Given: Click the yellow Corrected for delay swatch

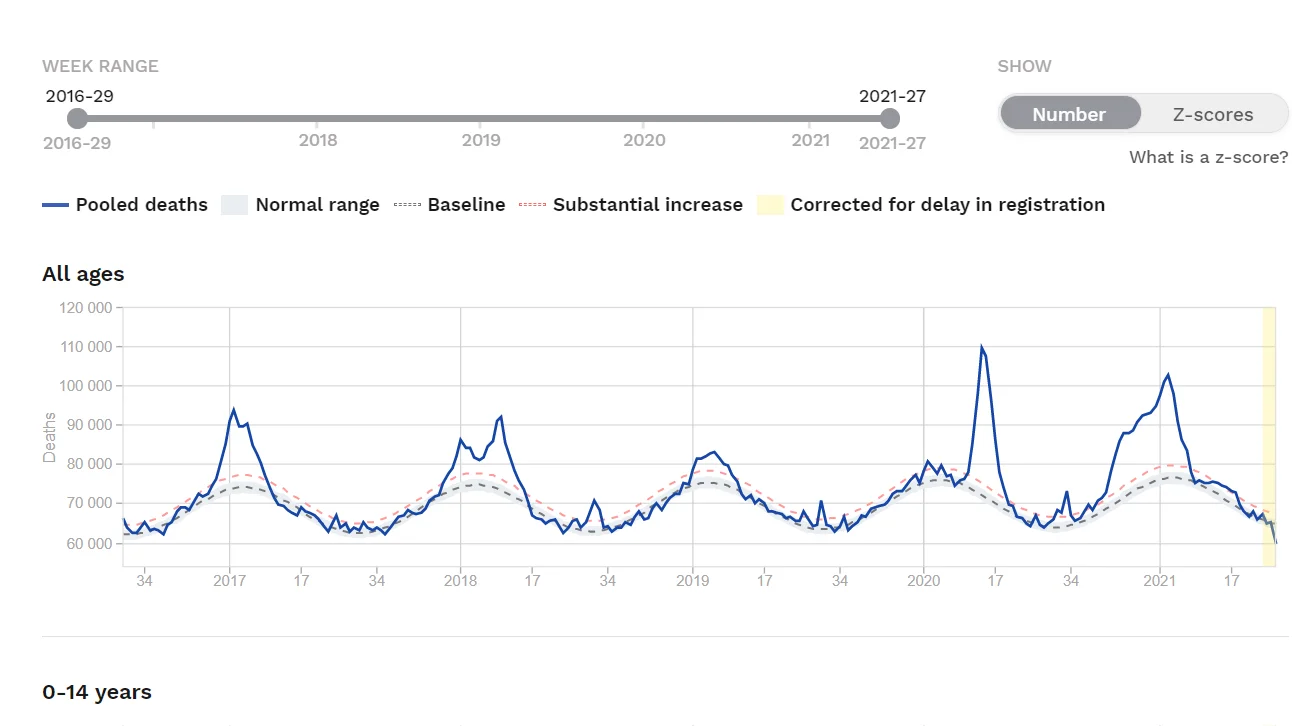Looking at the screenshot, I should pos(770,205).
